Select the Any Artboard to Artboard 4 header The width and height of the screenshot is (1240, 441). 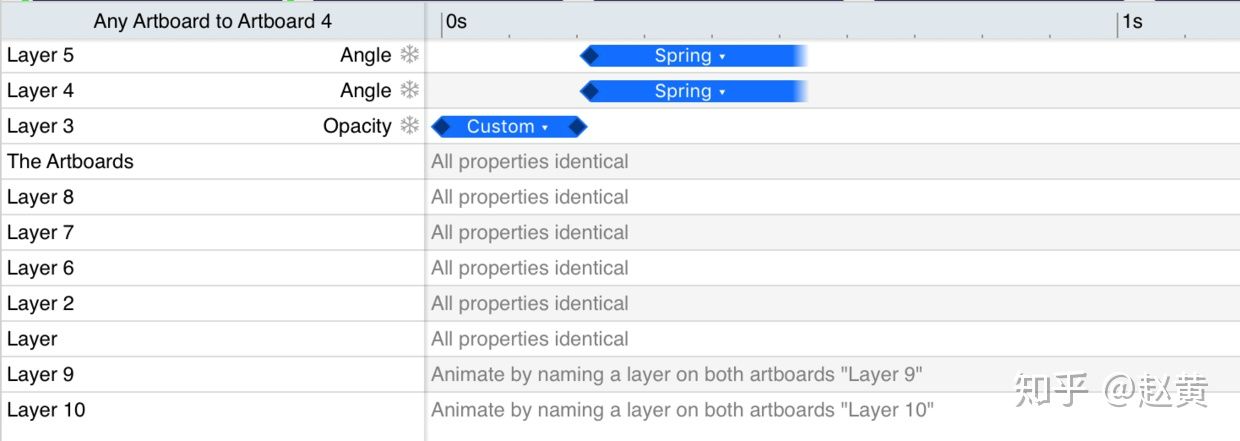tap(212, 21)
